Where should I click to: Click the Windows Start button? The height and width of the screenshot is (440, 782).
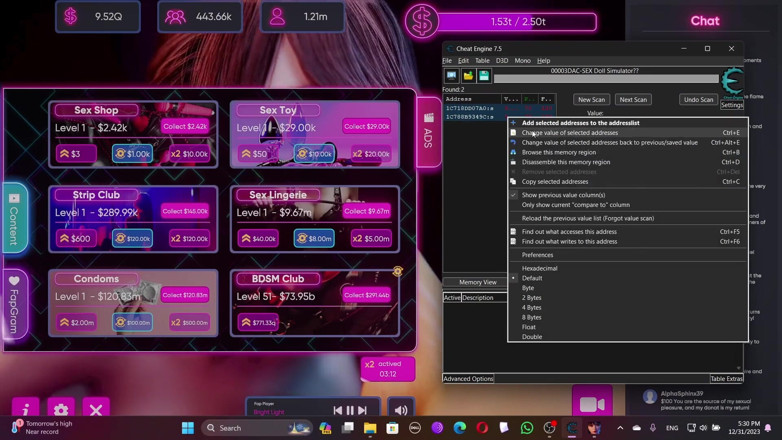click(x=188, y=428)
